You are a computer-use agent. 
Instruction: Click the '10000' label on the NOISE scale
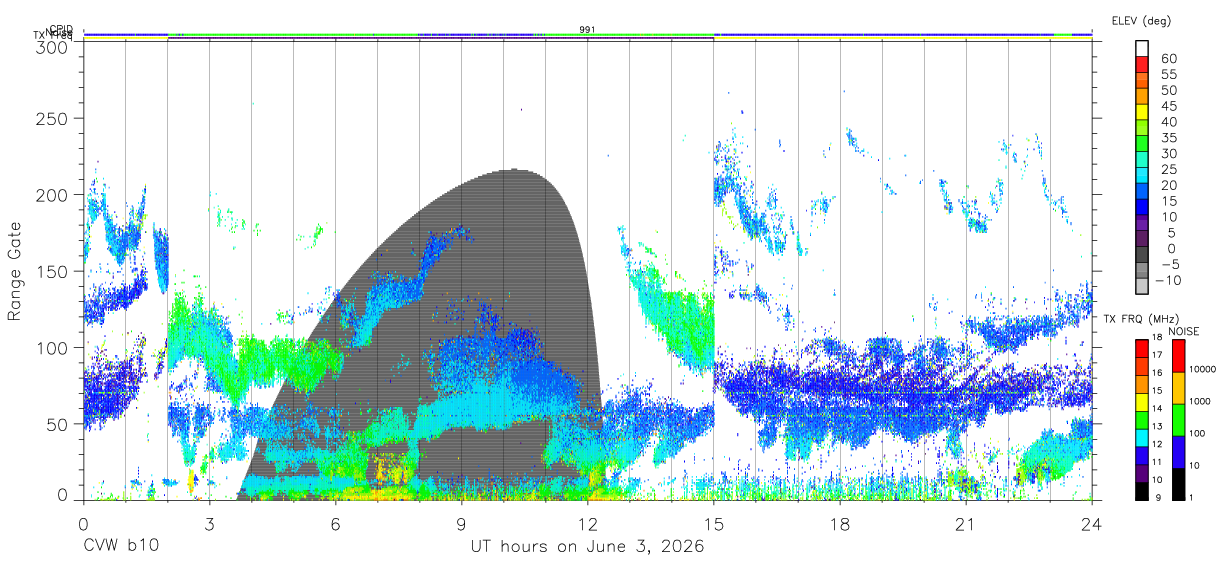tap(1202, 370)
